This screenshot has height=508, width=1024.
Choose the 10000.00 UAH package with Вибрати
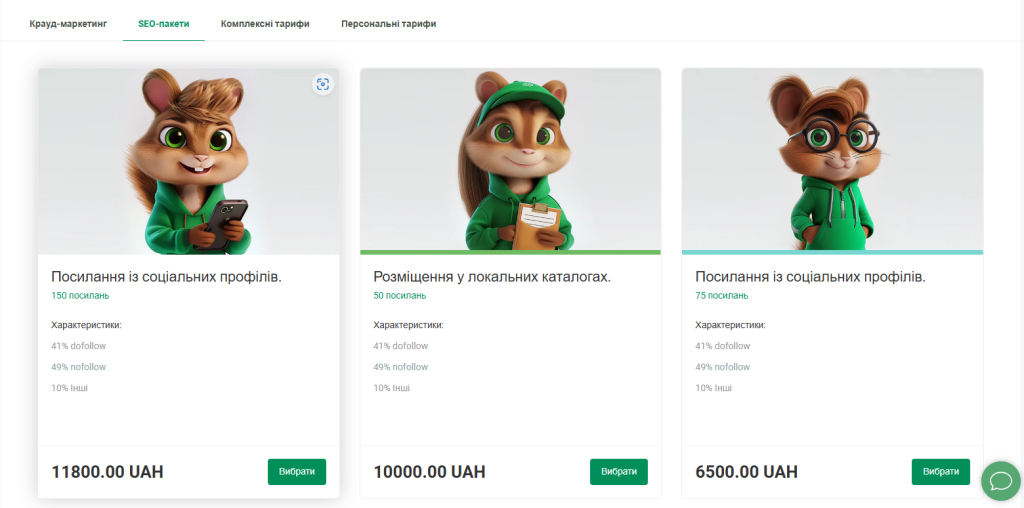619,472
